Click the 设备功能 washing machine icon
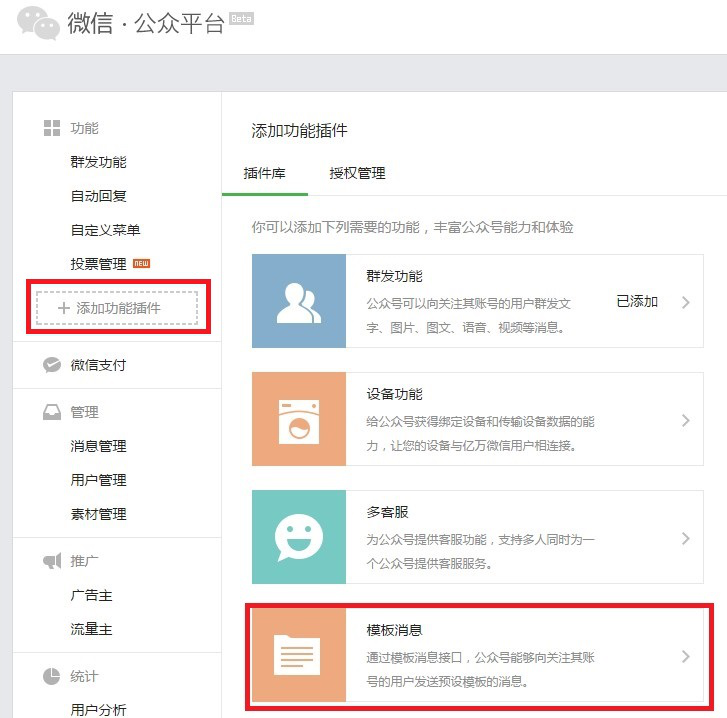 click(299, 419)
